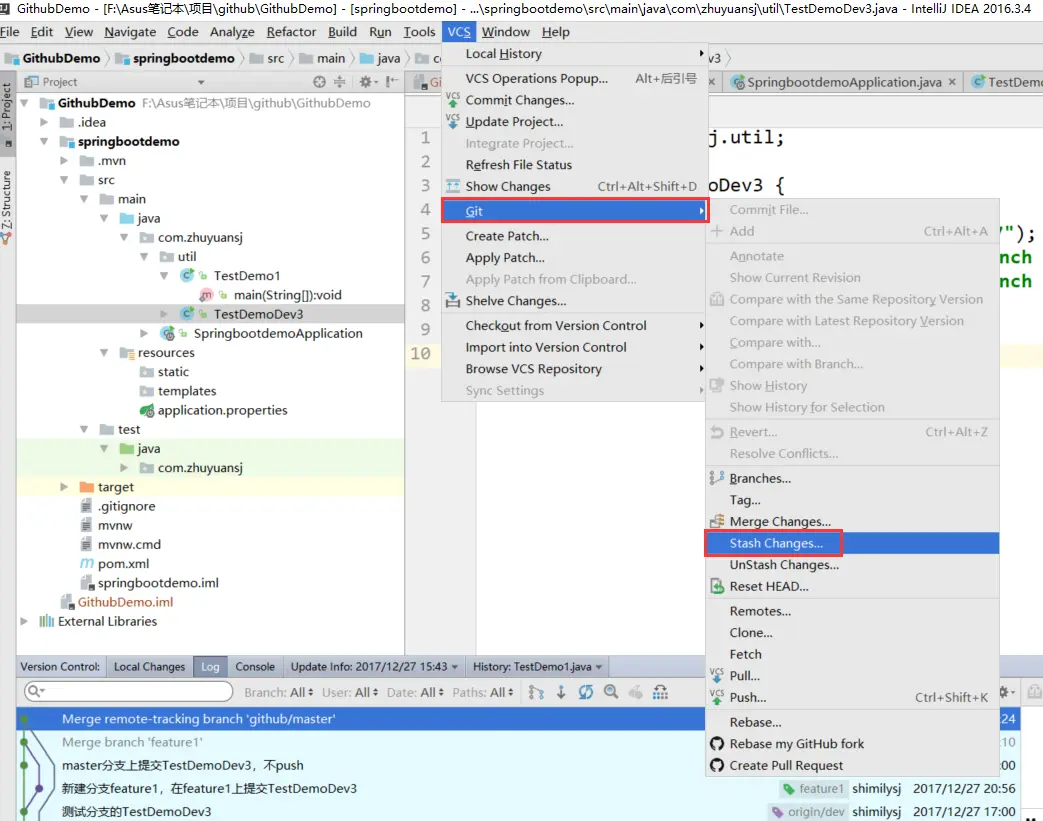The width and height of the screenshot is (1043, 821).
Task: Select commit "Merge branch 'feature1'" in the log
Action: pyautogui.click(x=132, y=742)
